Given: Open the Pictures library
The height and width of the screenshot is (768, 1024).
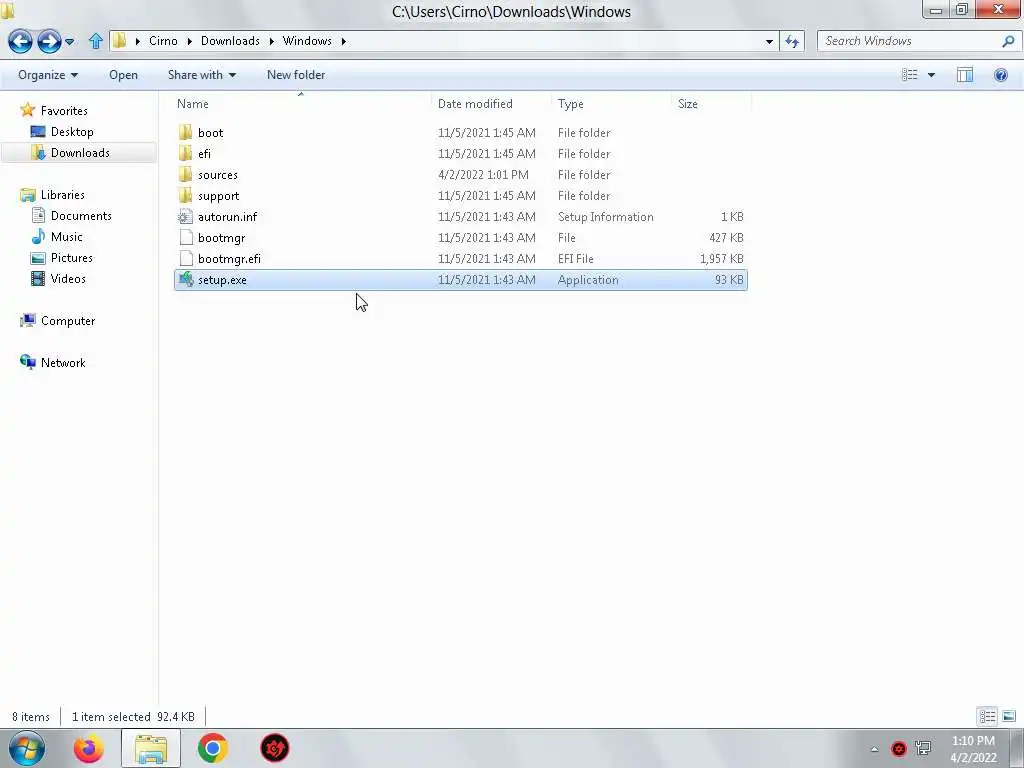Looking at the screenshot, I should [71, 257].
